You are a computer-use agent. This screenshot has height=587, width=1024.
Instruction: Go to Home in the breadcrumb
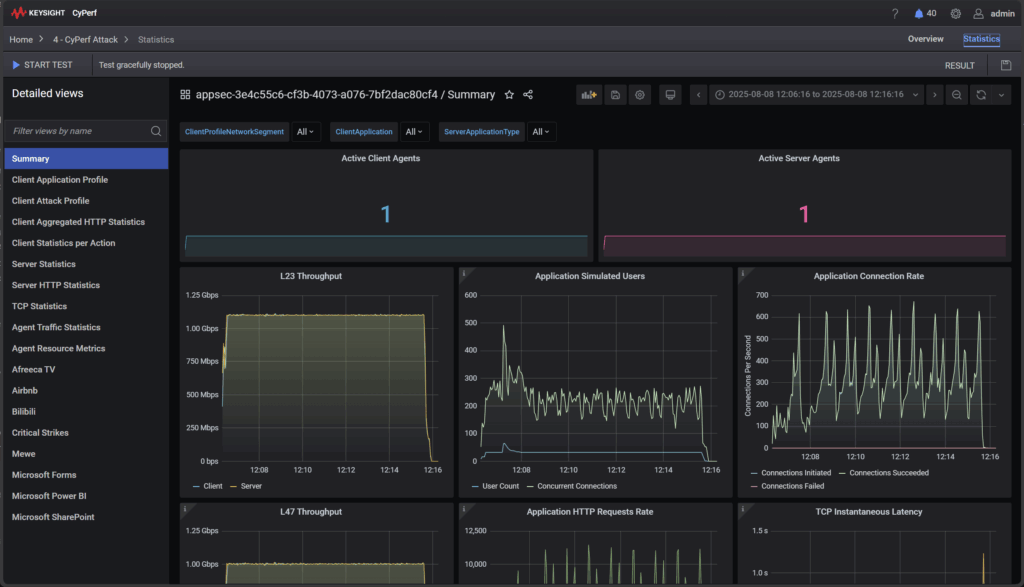click(21, 40)
